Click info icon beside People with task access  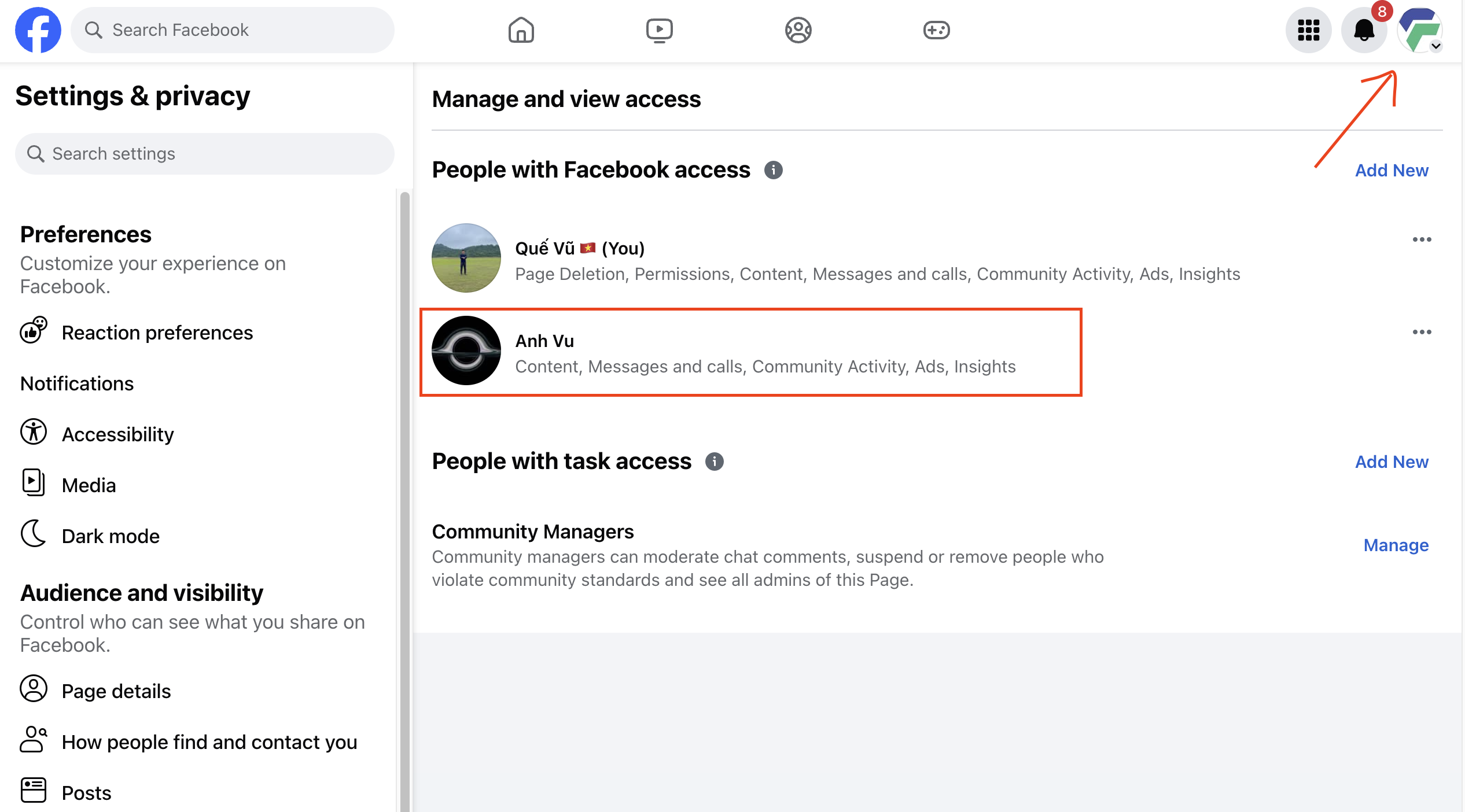click(714, 462)
